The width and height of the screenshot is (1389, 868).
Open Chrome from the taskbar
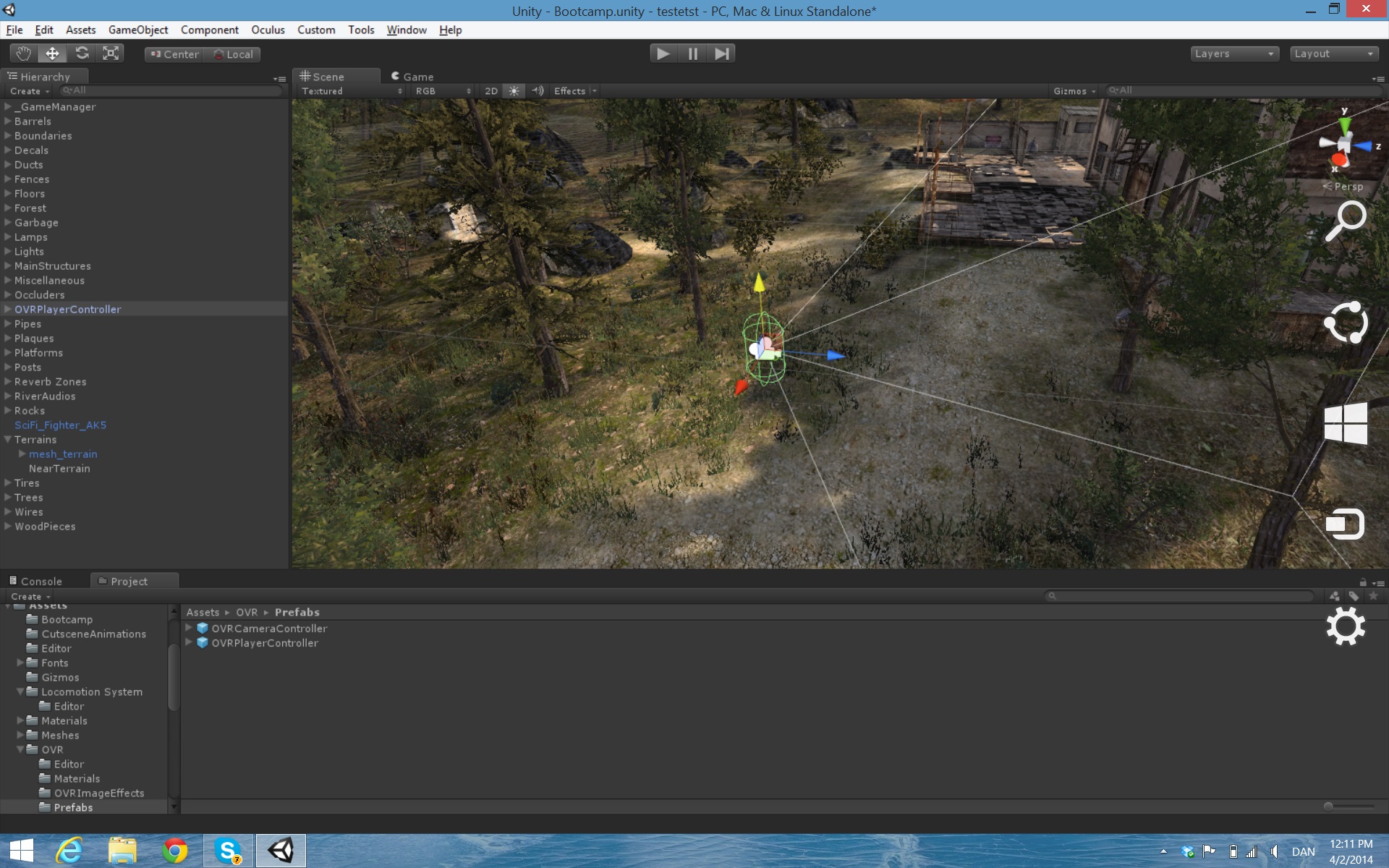[x=174, y=851]
